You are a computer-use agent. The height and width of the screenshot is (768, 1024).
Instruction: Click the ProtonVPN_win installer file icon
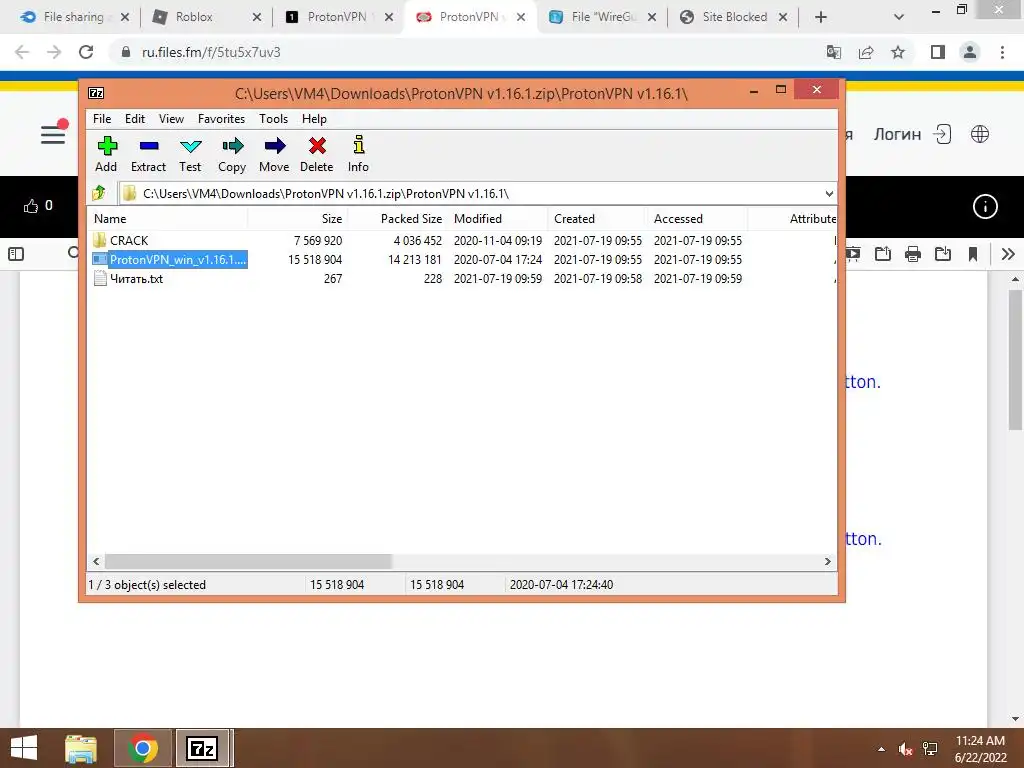click(x=100, y=259)
